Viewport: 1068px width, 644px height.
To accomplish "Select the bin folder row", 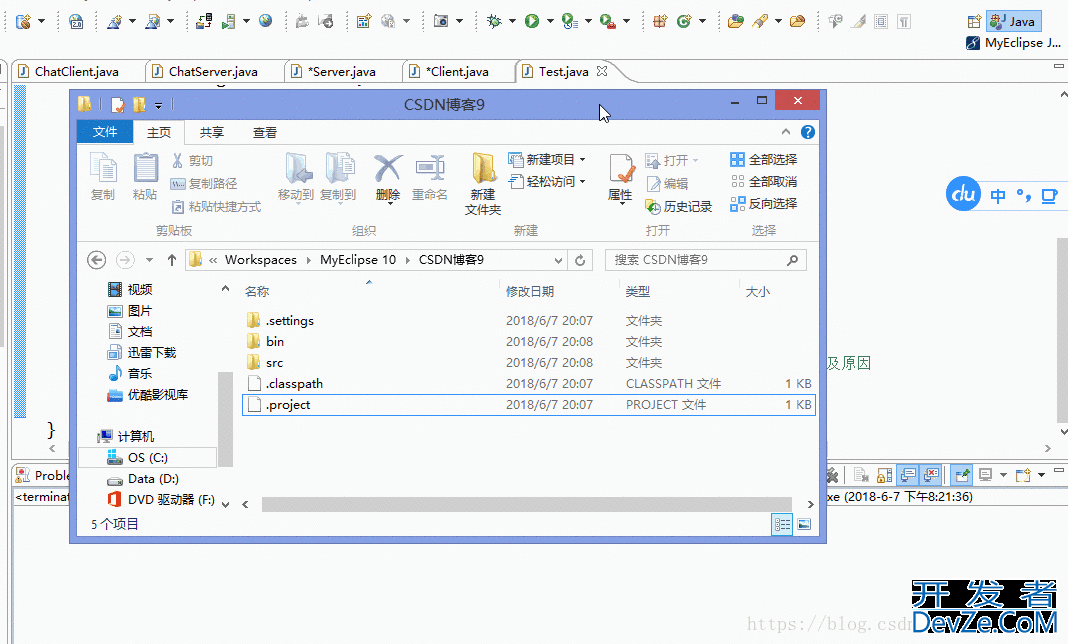I will (529, 341).
